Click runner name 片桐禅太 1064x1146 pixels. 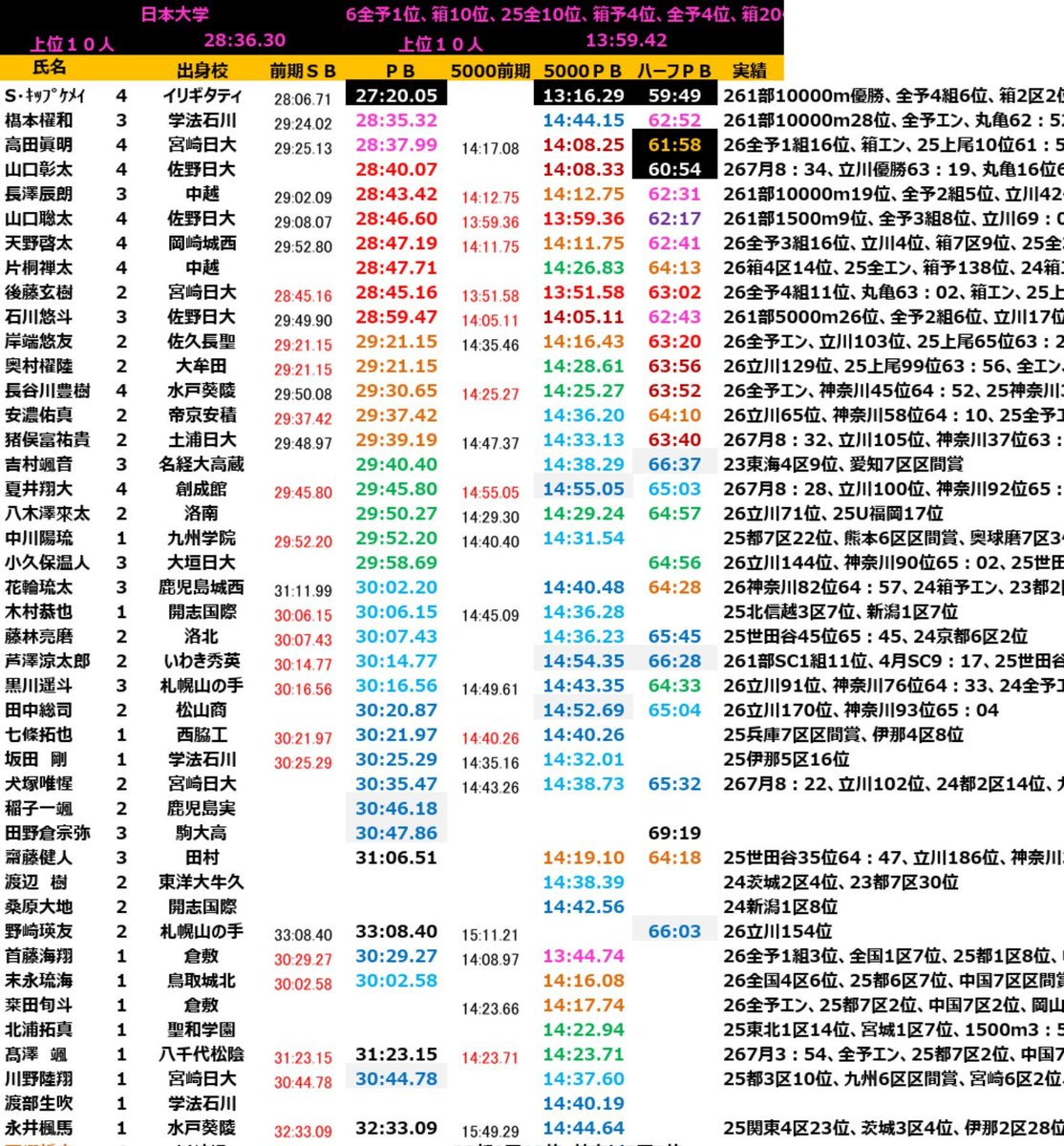point(38,267)
